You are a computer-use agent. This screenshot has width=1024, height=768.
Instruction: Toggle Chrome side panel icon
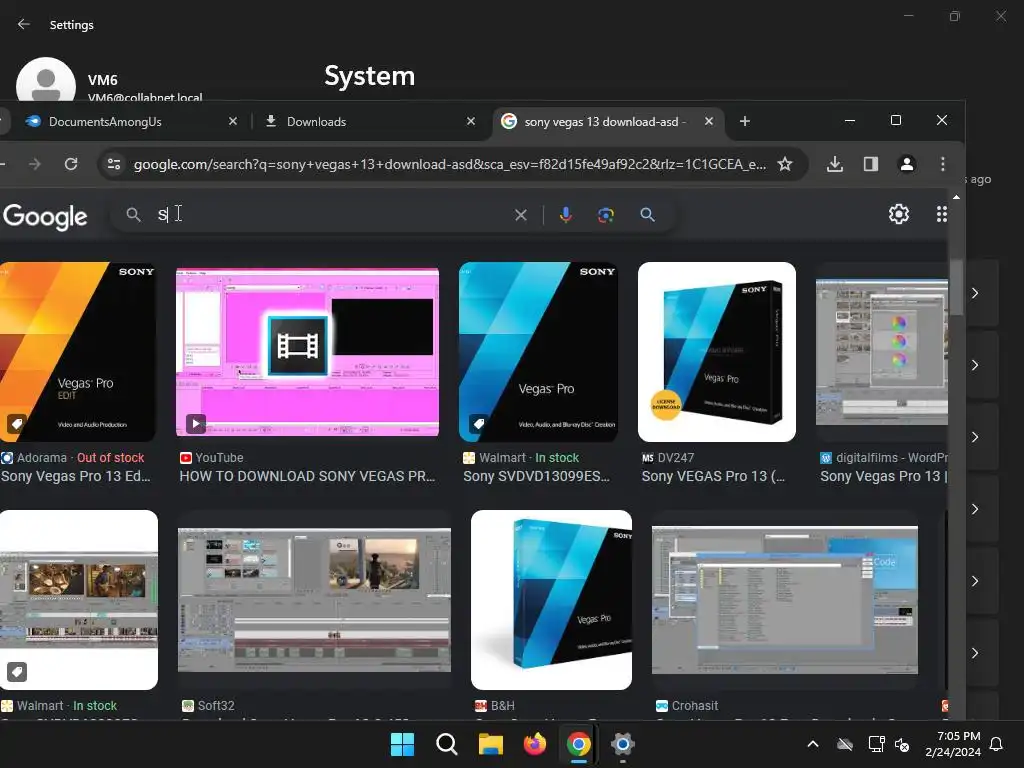(x=871, y=164)
